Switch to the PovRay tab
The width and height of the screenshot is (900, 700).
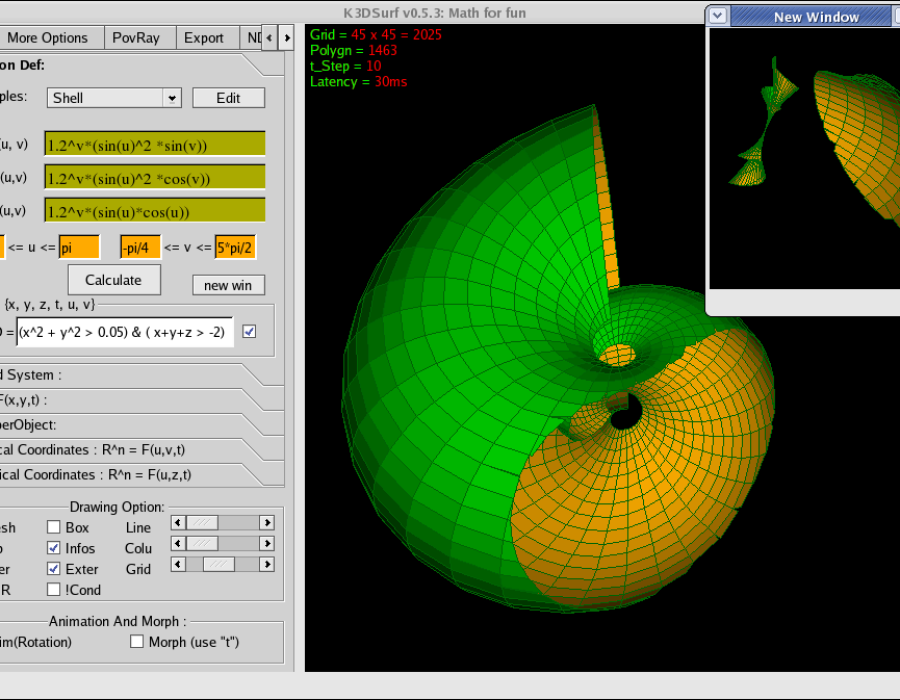[x=136, y=38]
